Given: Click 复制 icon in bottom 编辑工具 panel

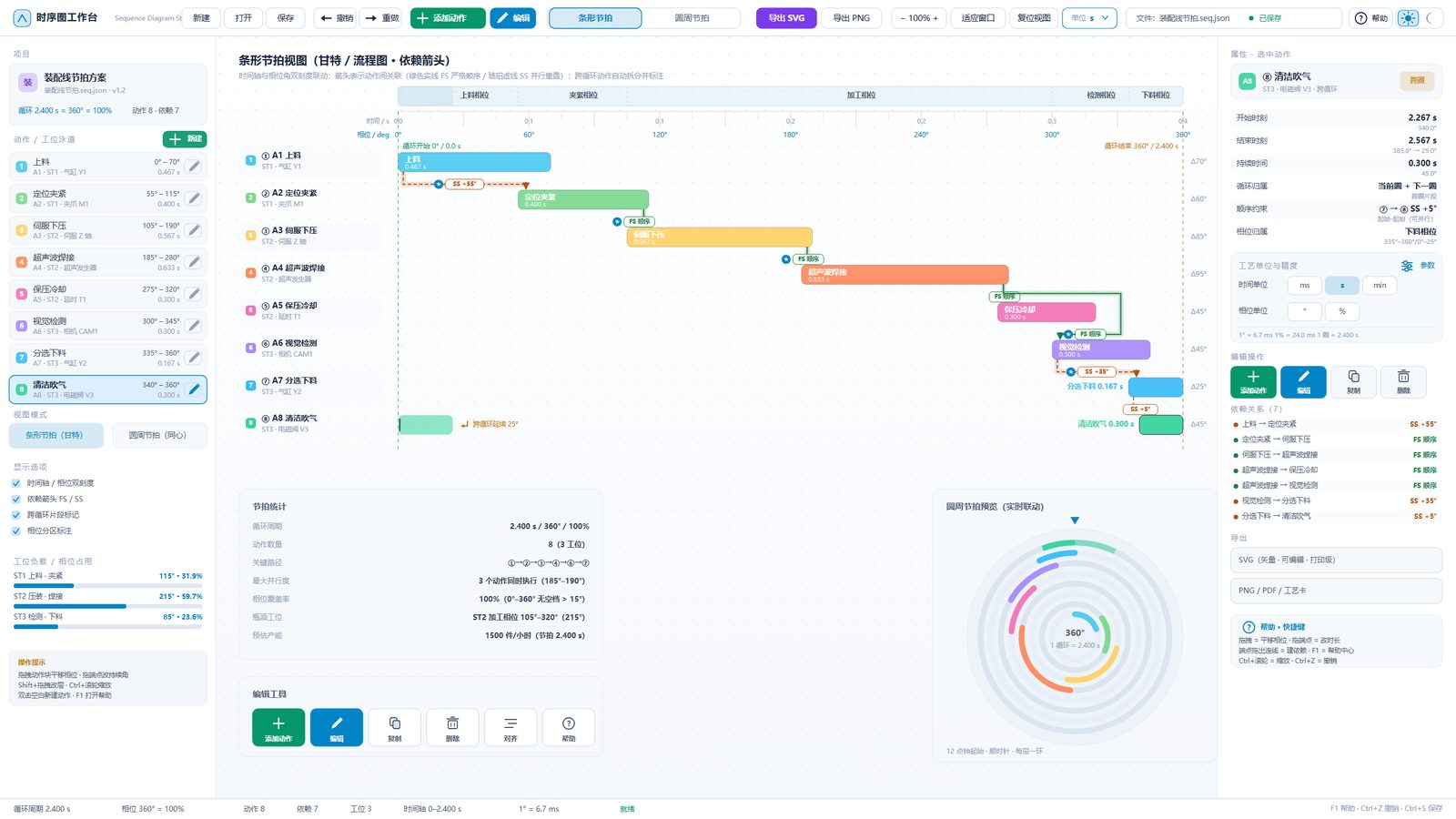Looking at the screenshot, I should (x=394, y=727).
